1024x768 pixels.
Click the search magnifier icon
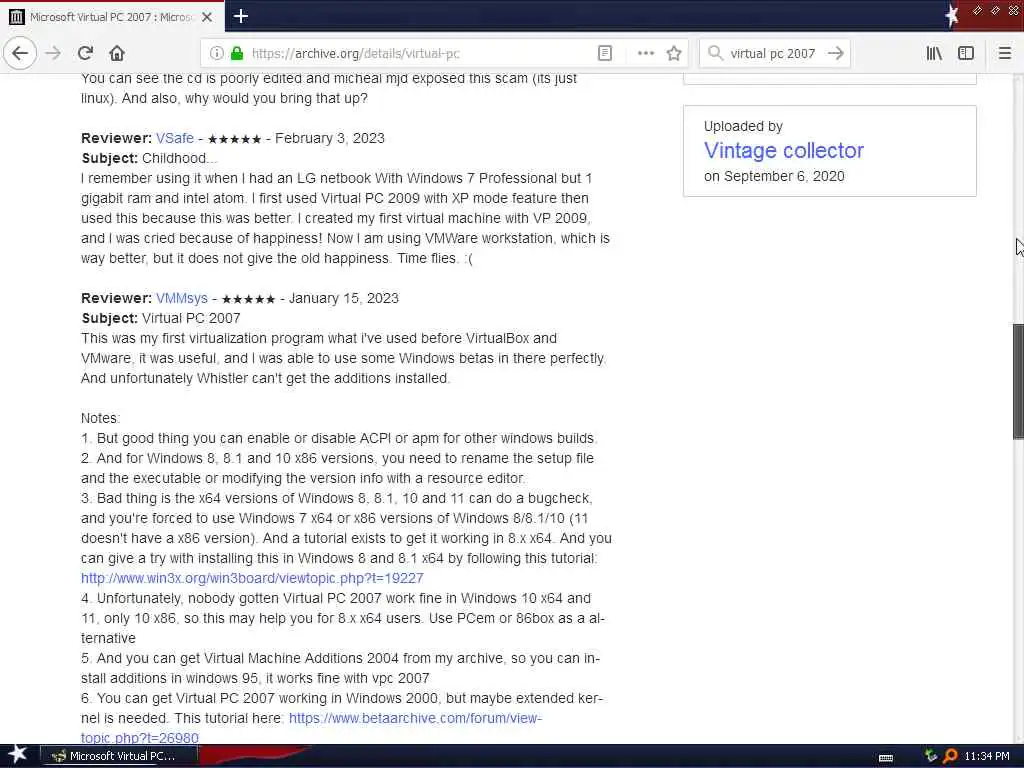715,54
